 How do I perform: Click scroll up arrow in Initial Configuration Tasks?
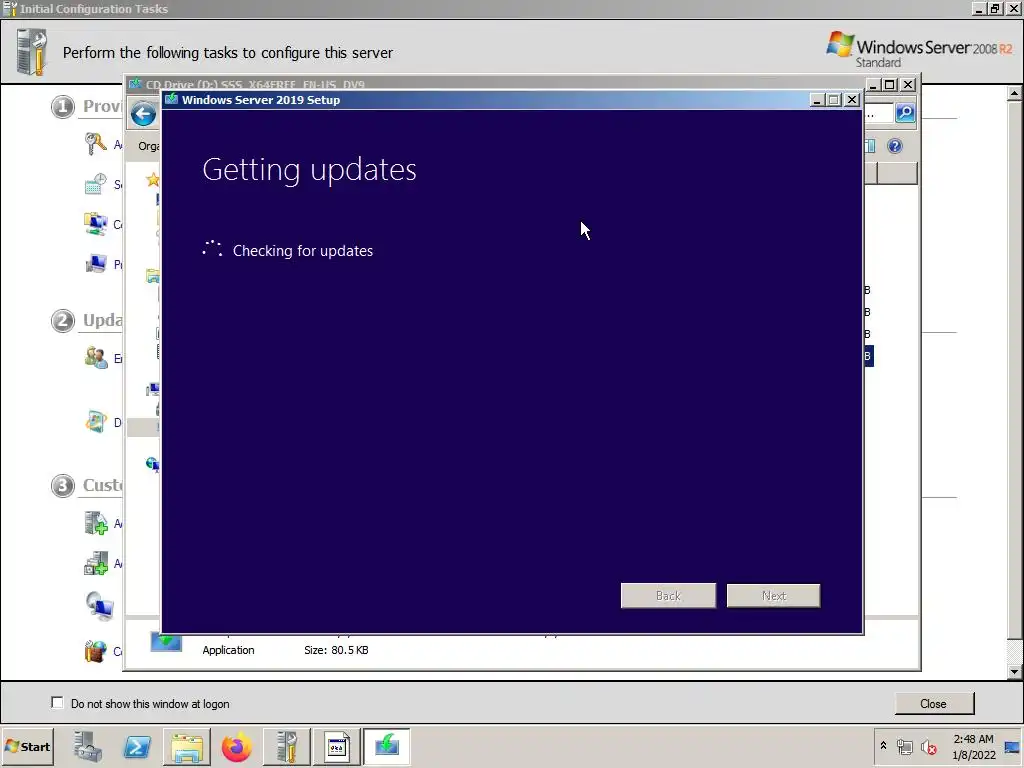1014,93
